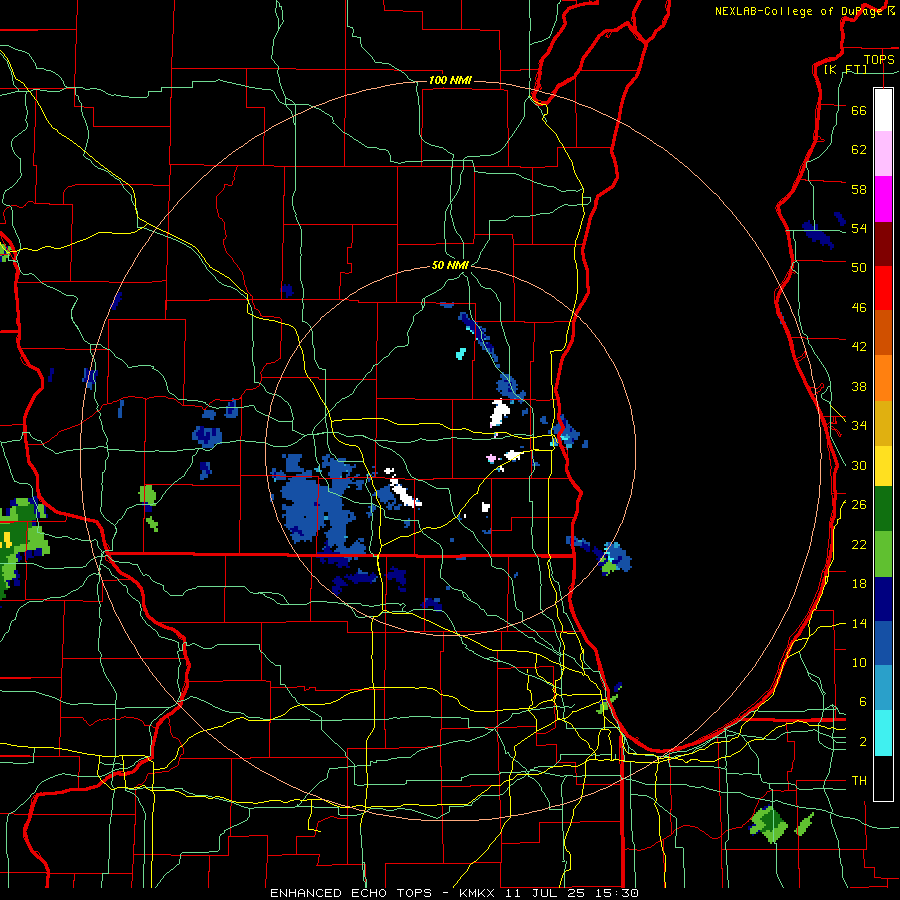Click the 58 value in the legend
This screenshot has width=900, height=900.
(859, 189)
